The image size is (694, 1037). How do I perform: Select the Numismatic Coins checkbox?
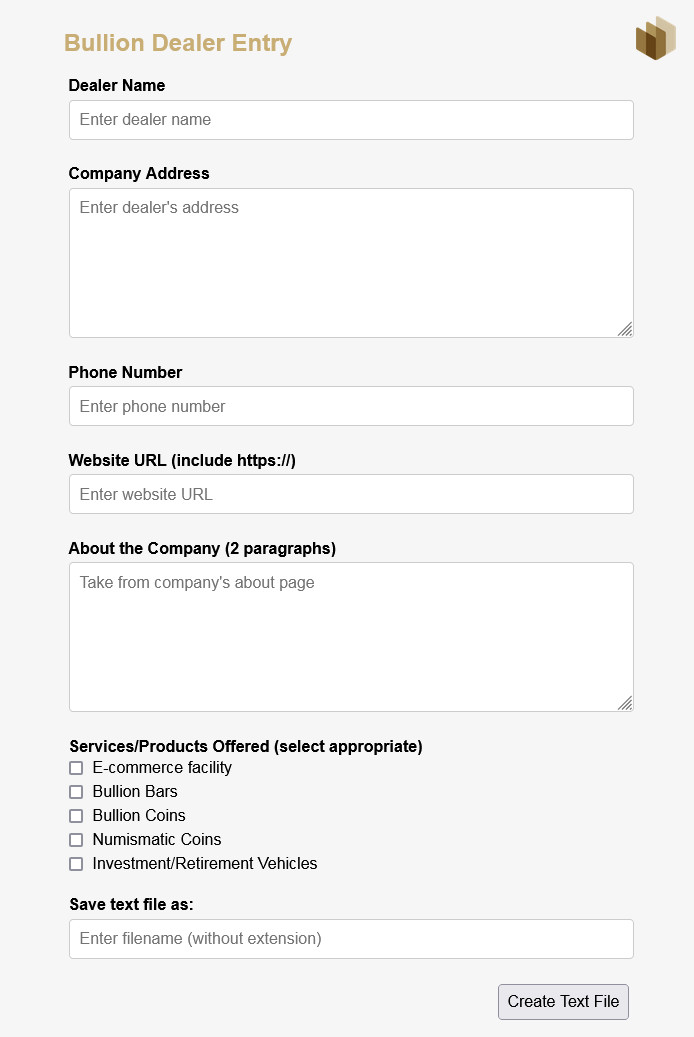76,840
